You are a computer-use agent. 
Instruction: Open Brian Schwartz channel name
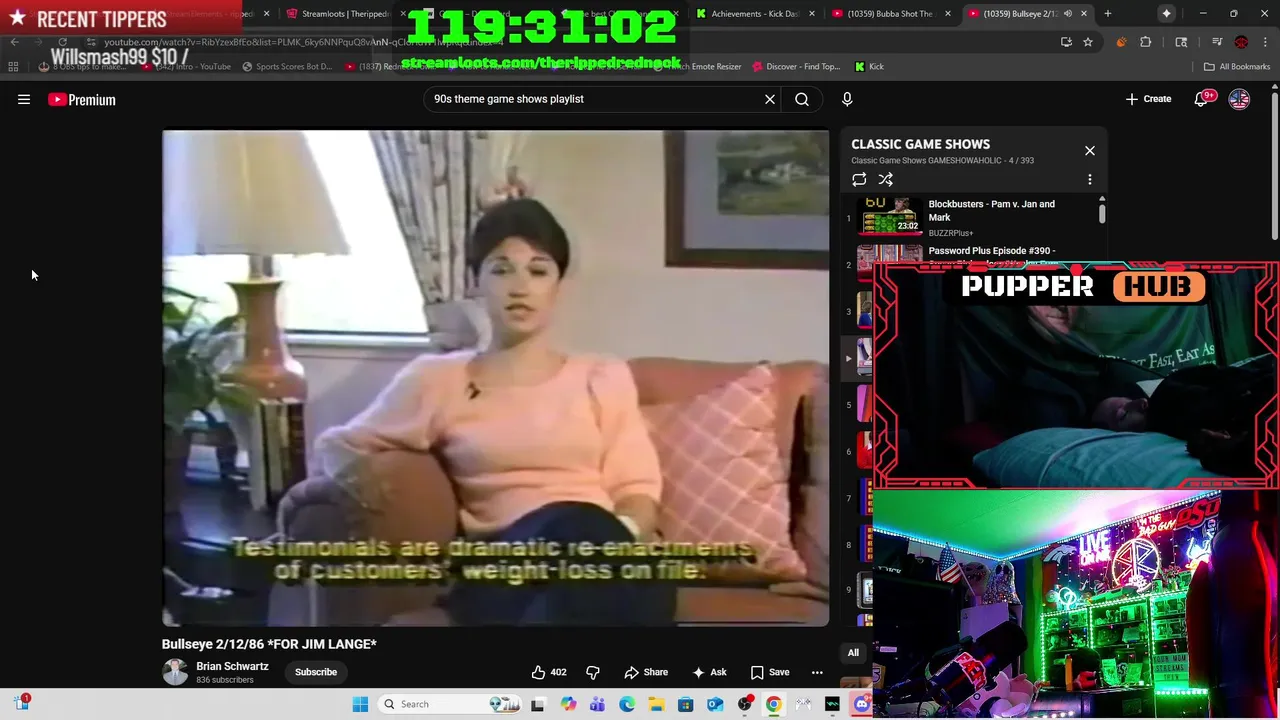click(232, 666)
